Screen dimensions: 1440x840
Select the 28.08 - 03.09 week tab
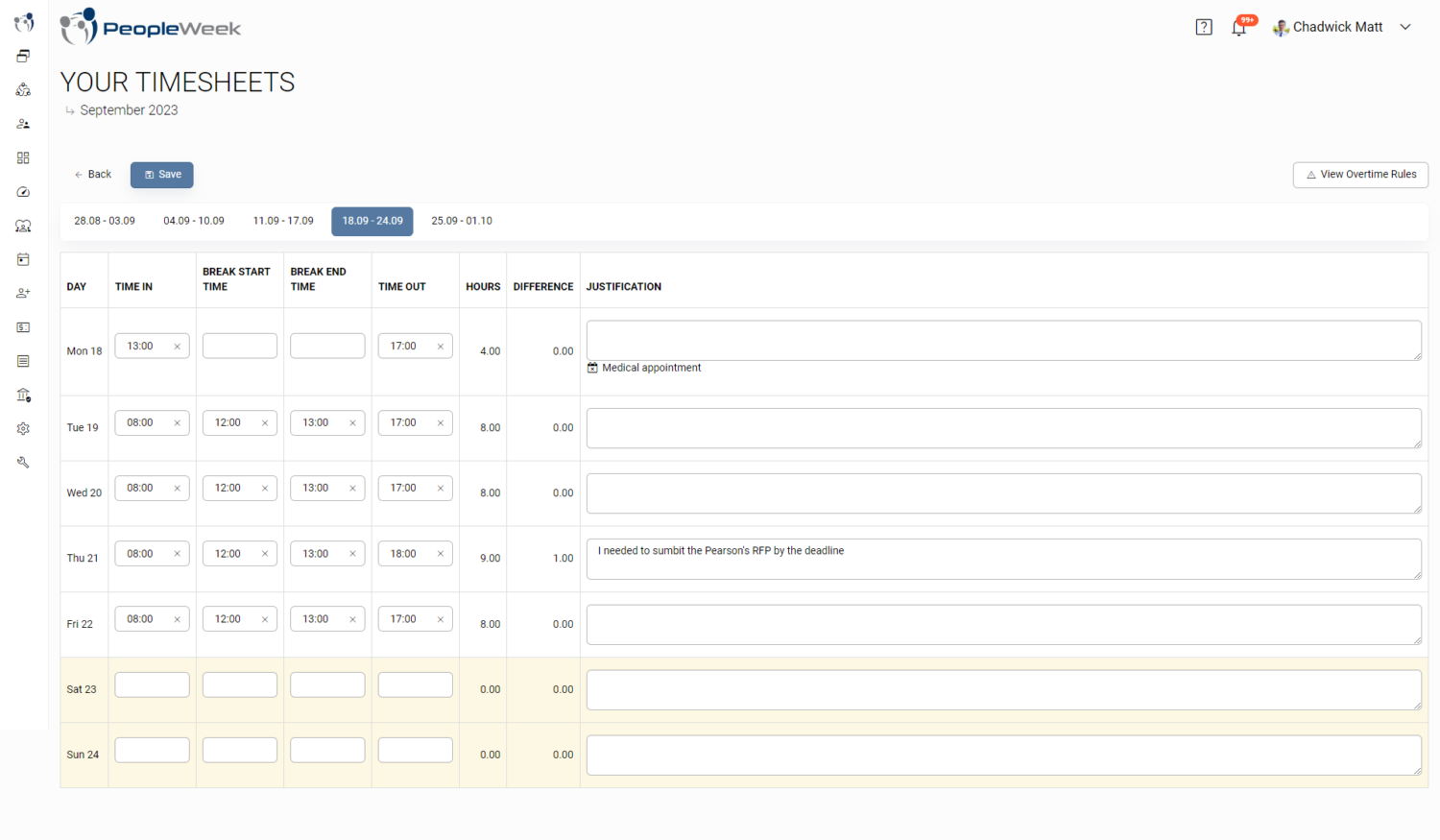(104, 221)
